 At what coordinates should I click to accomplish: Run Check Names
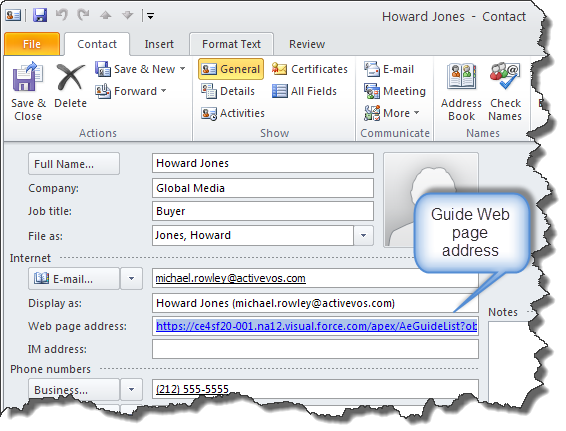[x=505, y=91]
